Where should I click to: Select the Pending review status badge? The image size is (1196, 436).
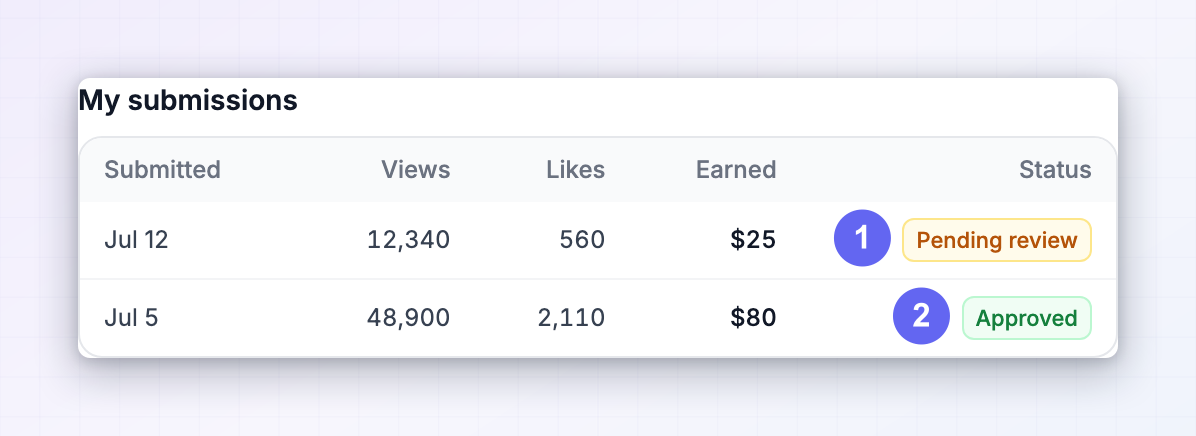[997, 240]
